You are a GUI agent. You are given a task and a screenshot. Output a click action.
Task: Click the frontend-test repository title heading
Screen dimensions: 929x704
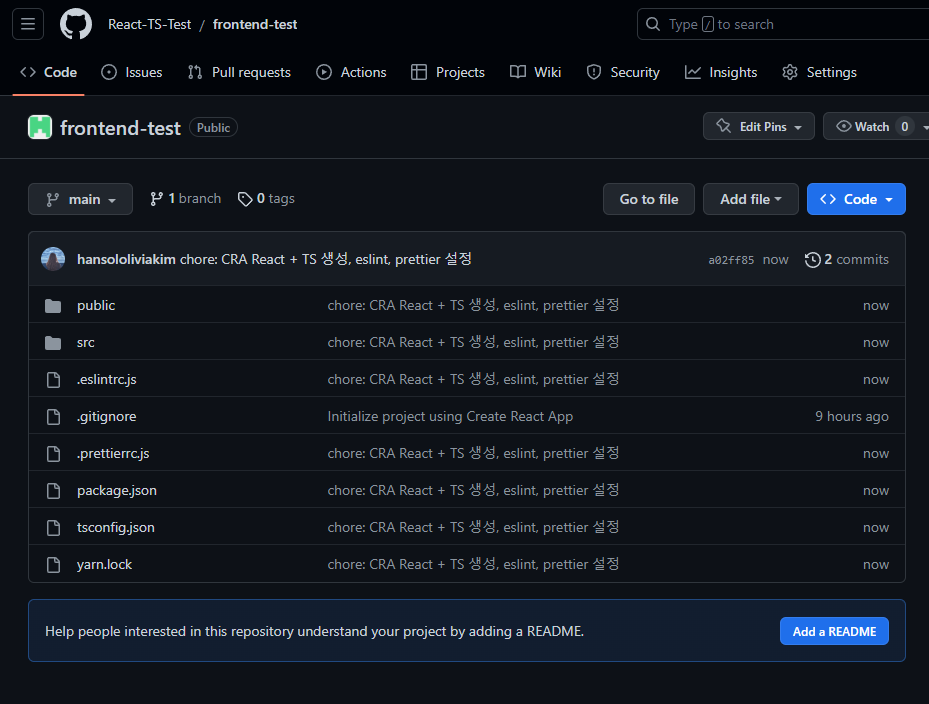(x=120, y=128)
